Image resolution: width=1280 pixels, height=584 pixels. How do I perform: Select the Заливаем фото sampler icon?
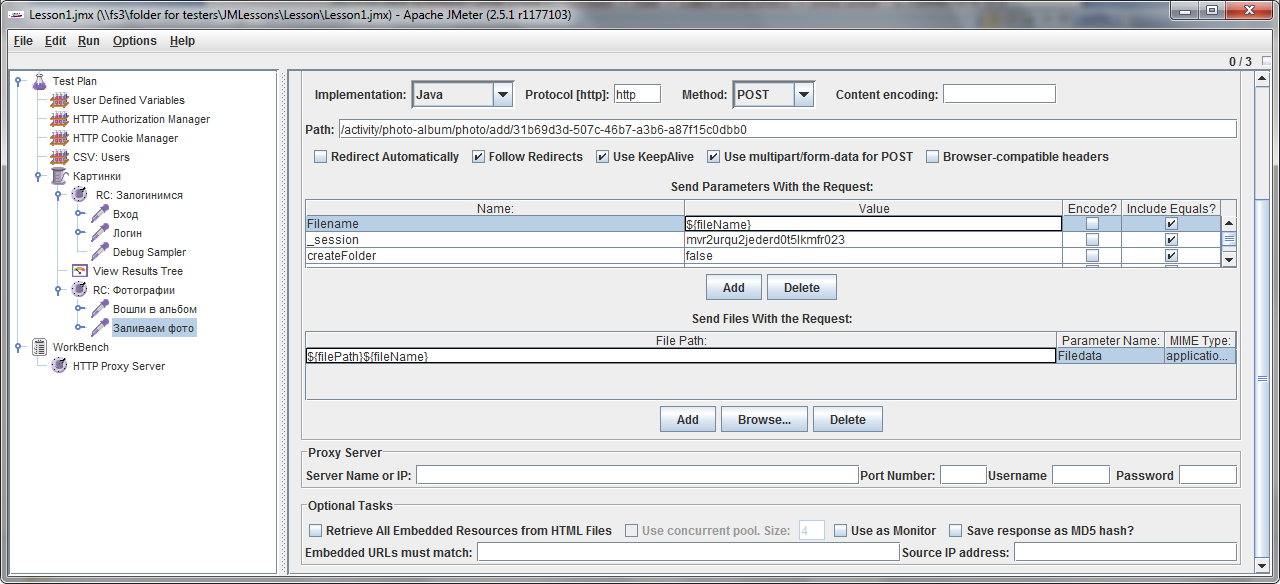pos(100,328)
